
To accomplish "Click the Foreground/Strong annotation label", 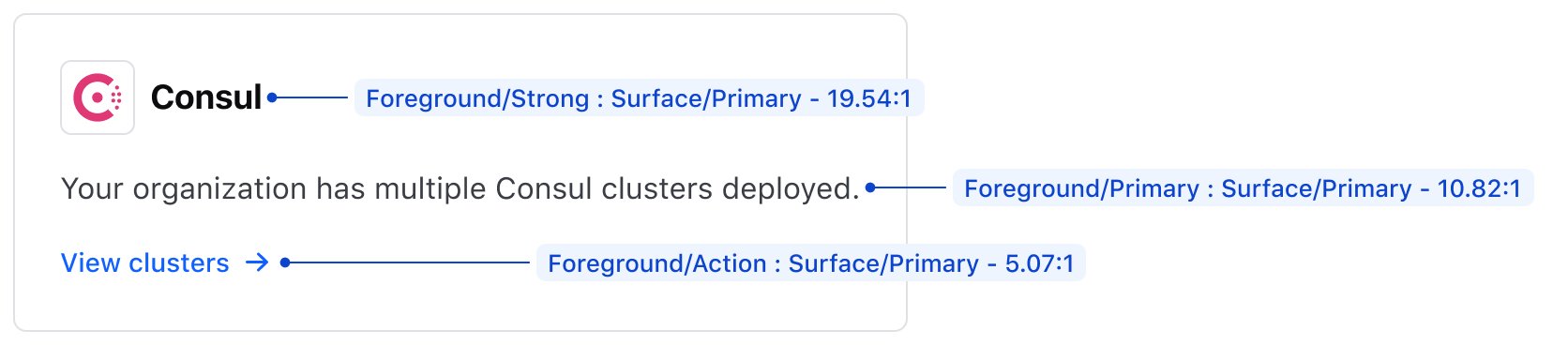I will click(x=639, y=97).
